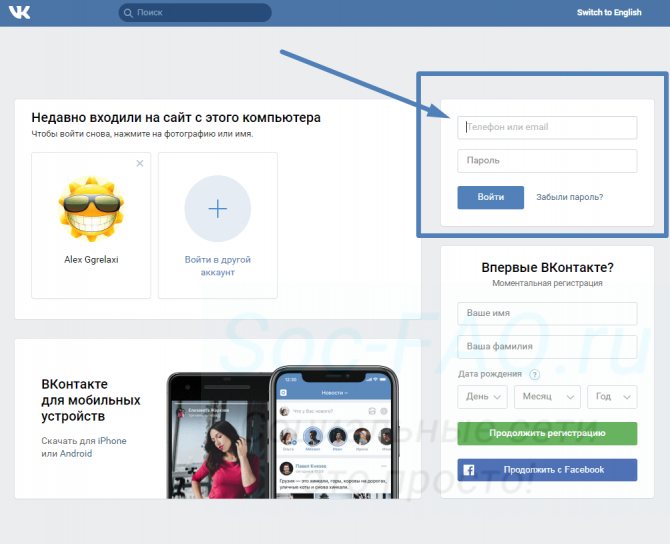Focus the Поиск search field
Screen dimensions: 670x544
(x=195, y=13)
